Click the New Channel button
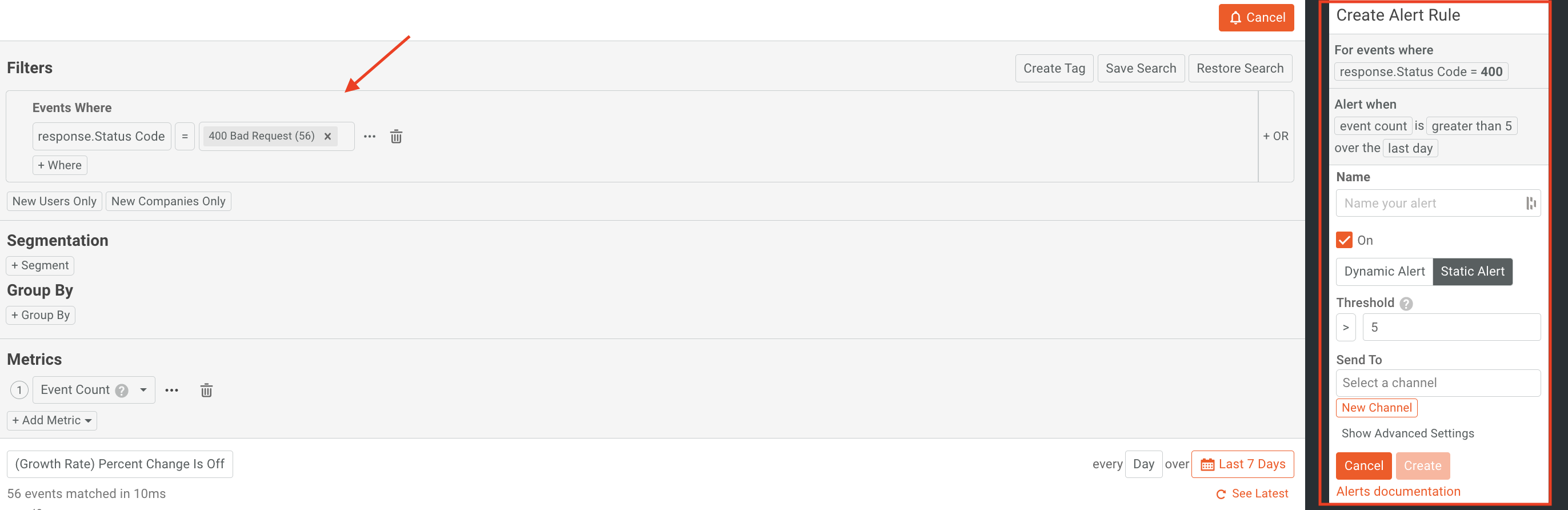This screenshot has height=510, width=1568. coord(1376,408)
